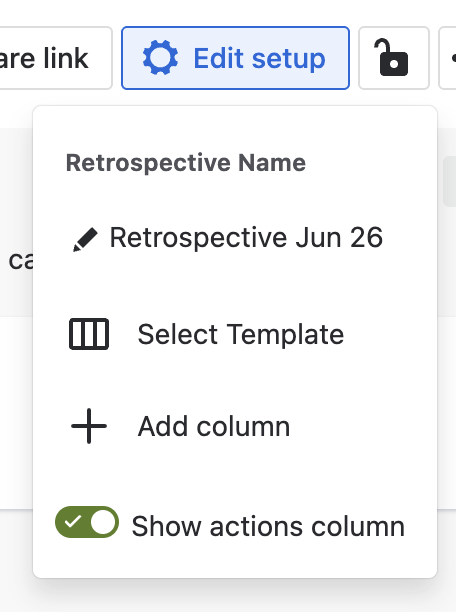The height and width of the screenshot is (612, 456).
Task: Collapse the Edit setup dropdown button
Action: click(235, 58)
